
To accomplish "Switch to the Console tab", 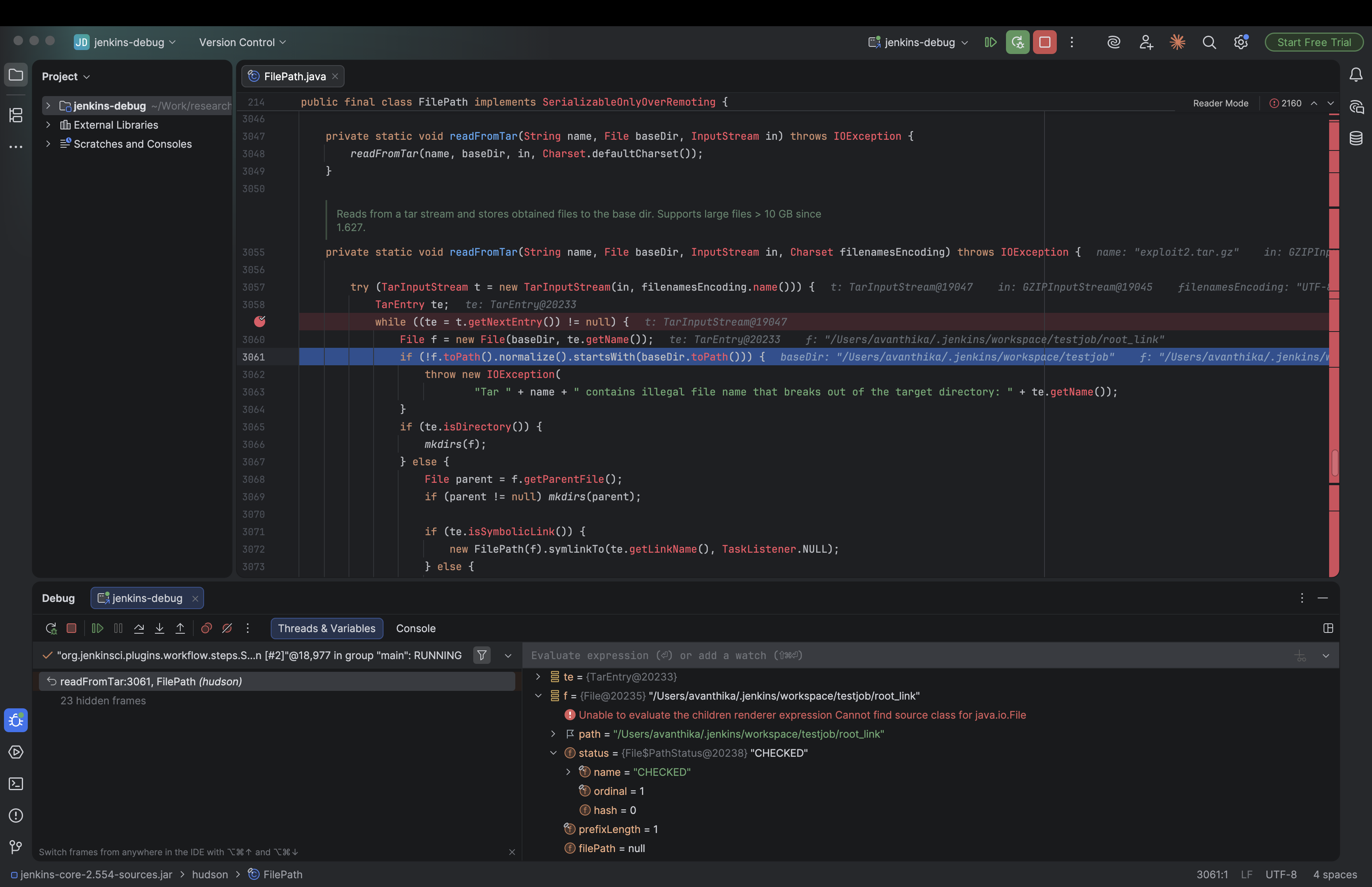I will 415,629.
